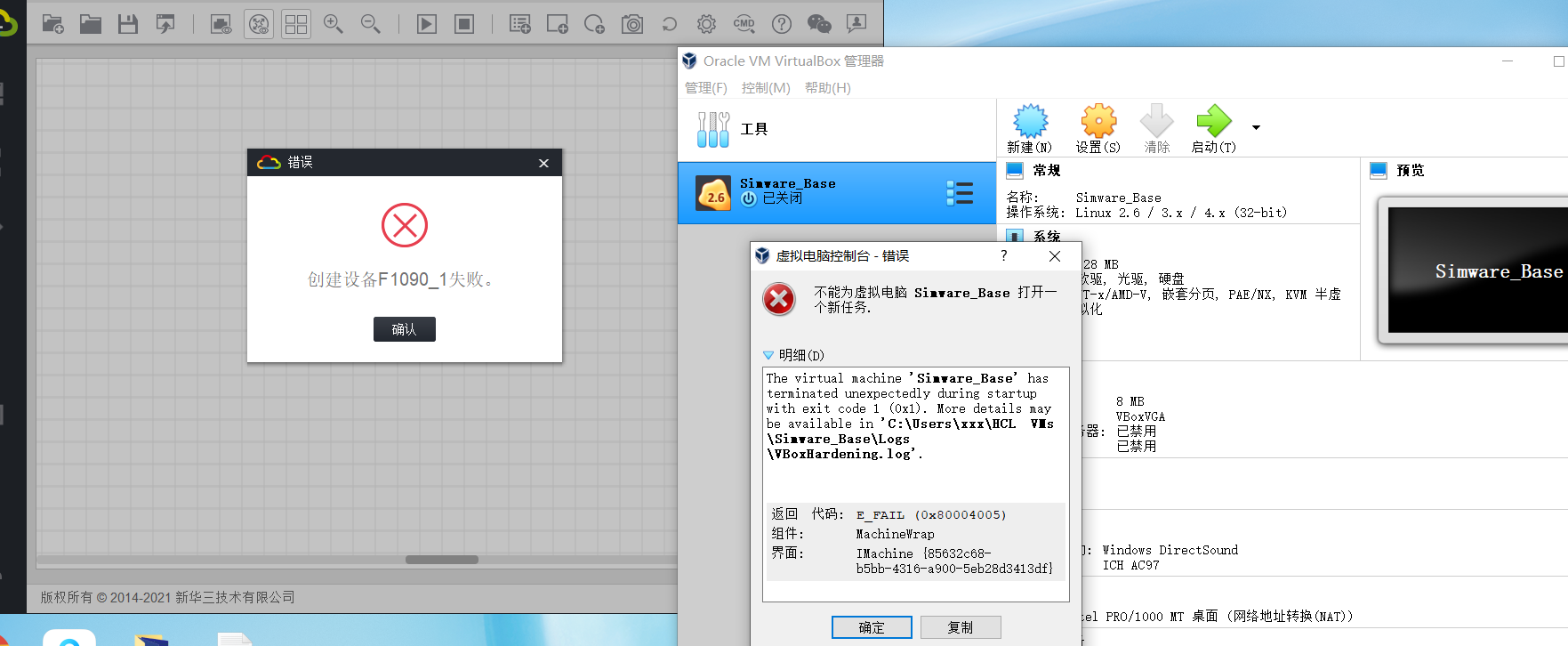Click the Simware_Base preview thumbnail
This screenshot has height=646, width=1568.
point(1477,271)
